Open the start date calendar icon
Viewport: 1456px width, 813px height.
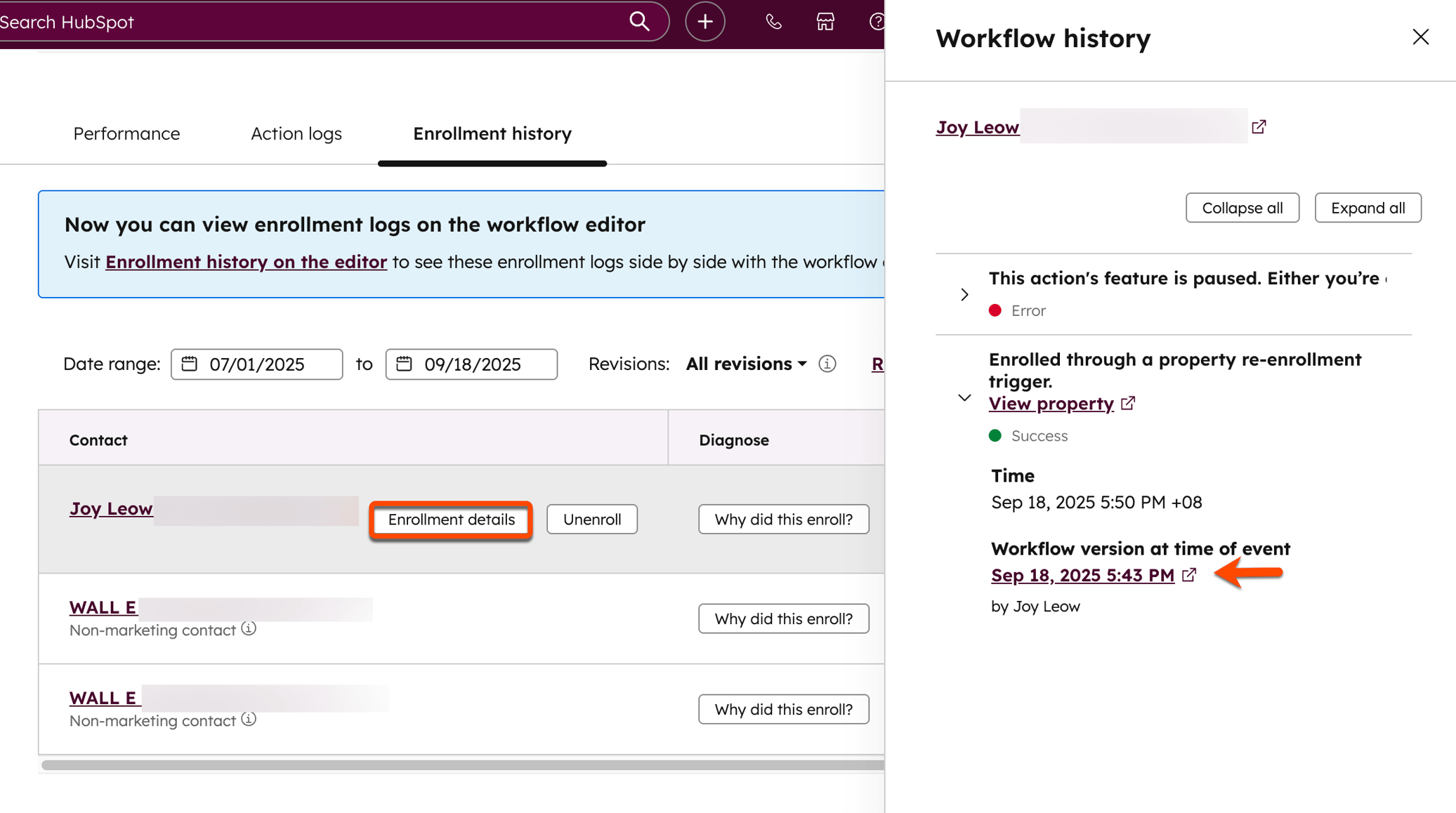190,364
